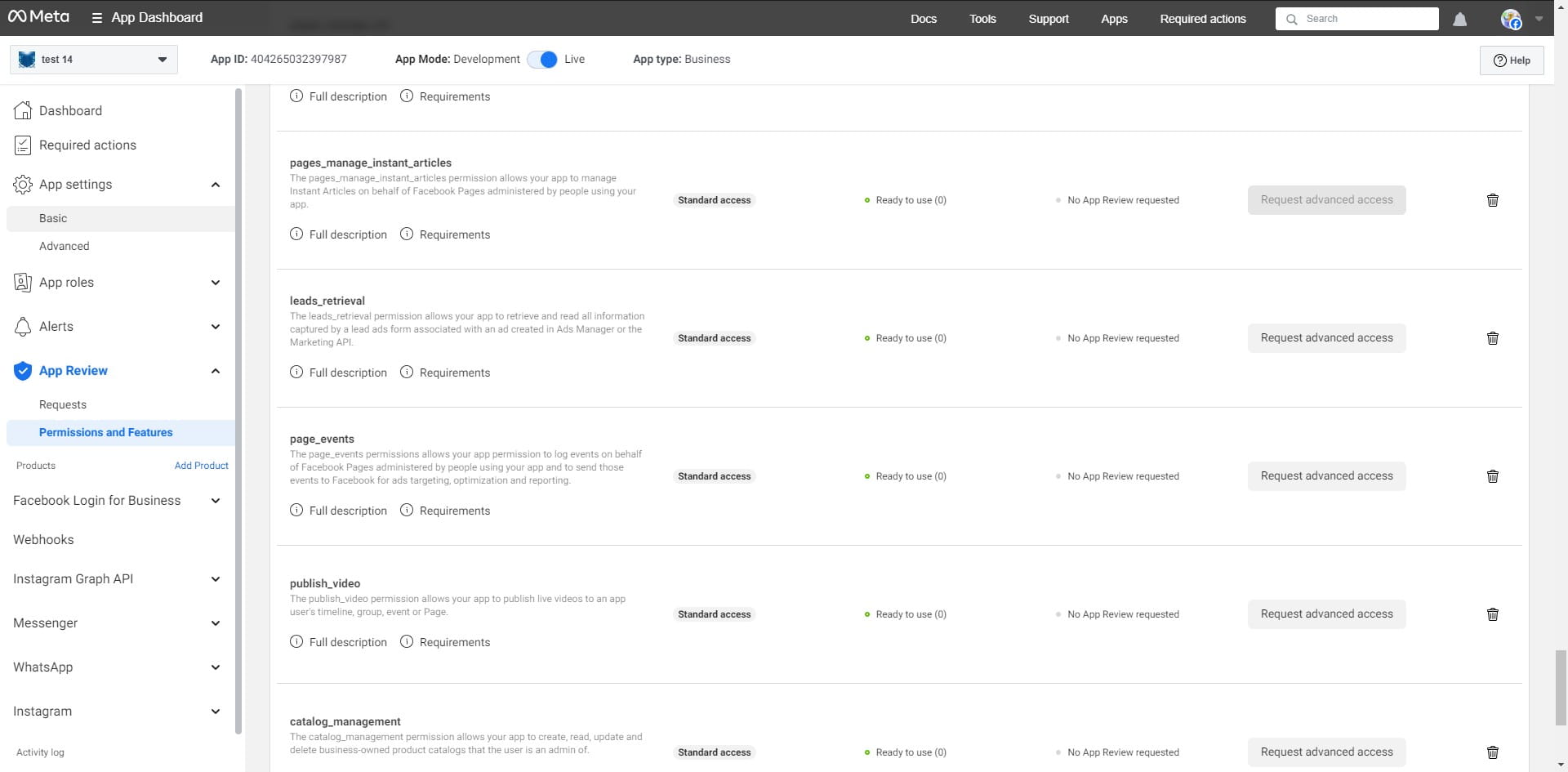
Task: Click the Help button
Action: (1512, 60)
